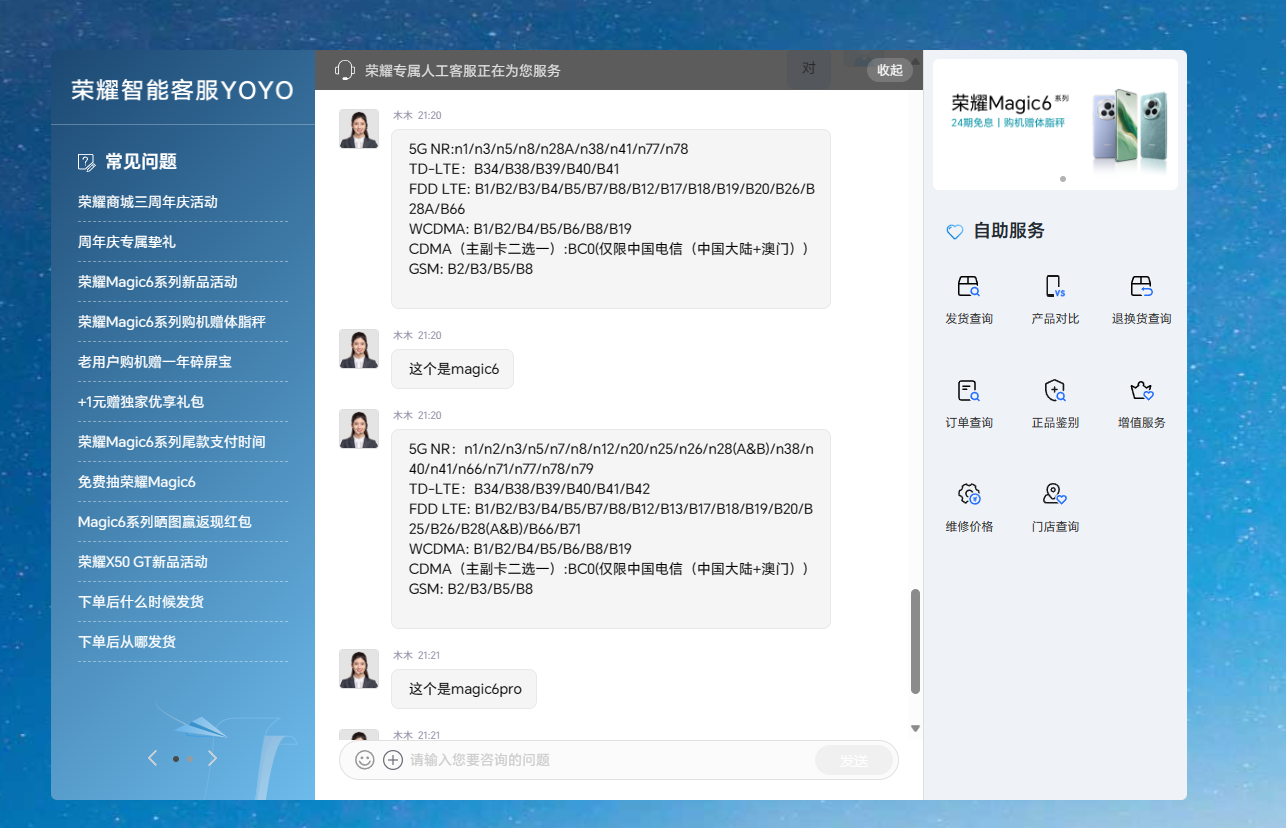Click the 常见问题 edit-note icon
This screenshot has width=1286, height=828.
point(87,162)
